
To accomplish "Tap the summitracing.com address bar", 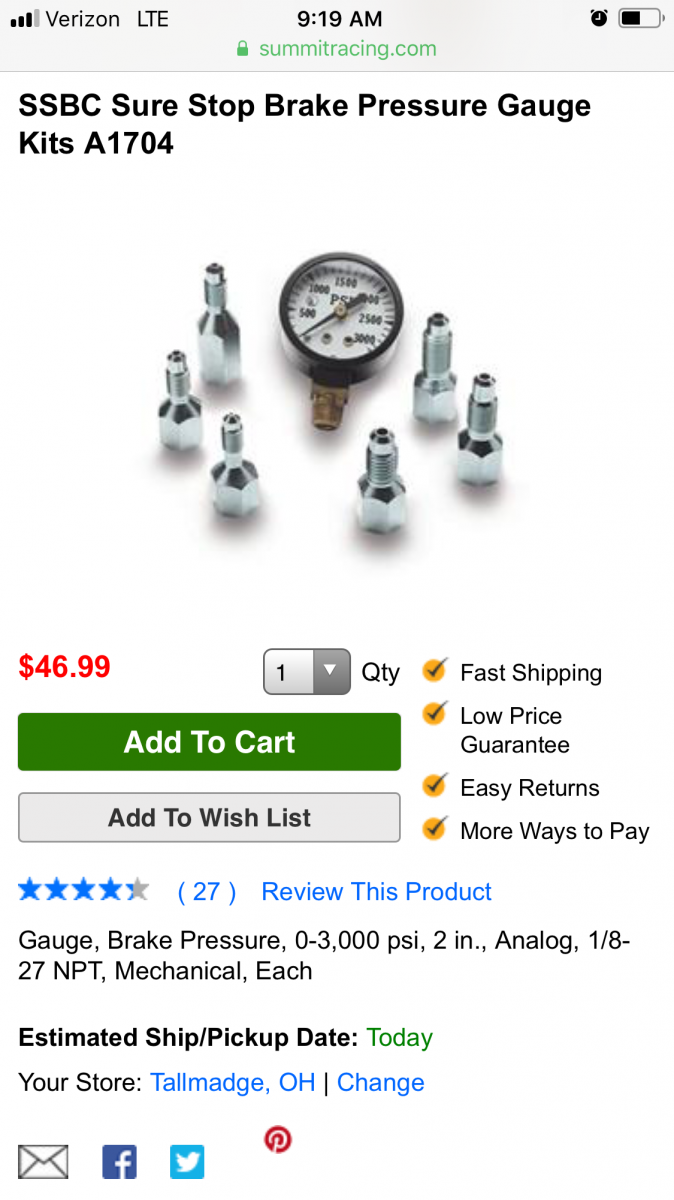I will pyautogui.click(x=337, y=48).
